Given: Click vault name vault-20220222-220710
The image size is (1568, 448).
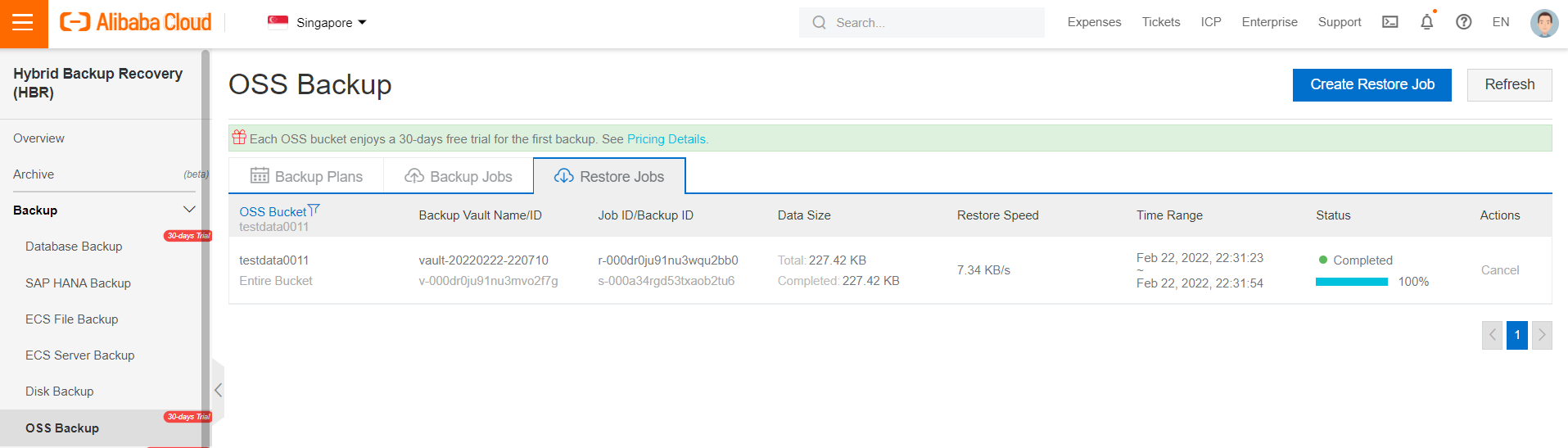Looking at the screenshot, I should 483,260.
